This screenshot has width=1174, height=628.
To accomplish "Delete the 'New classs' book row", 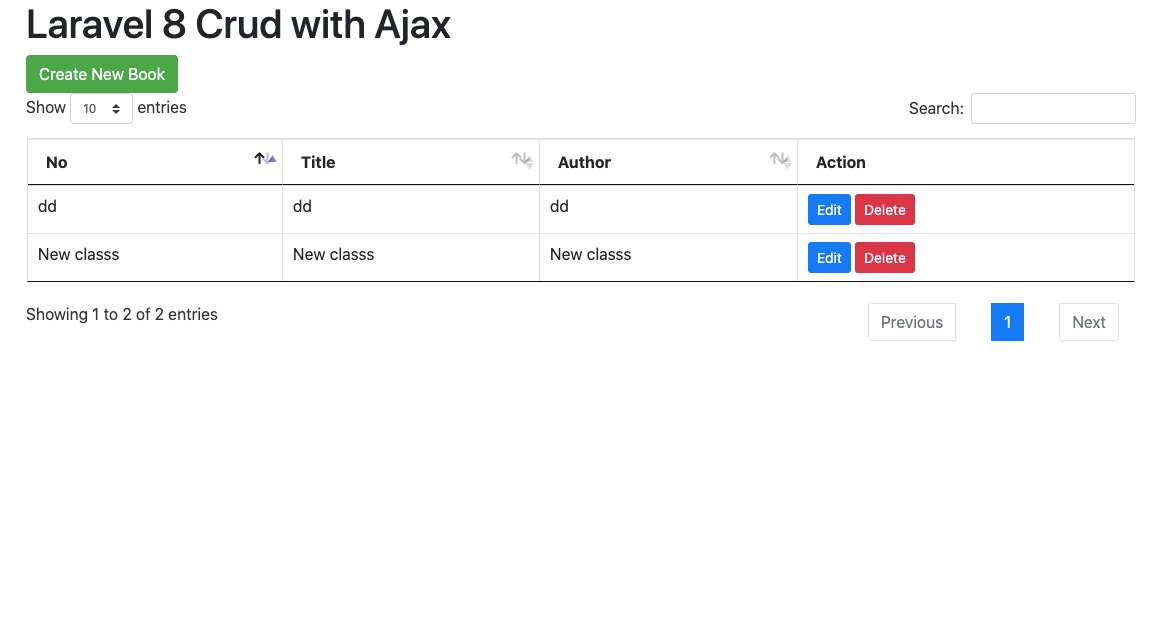I will click(884, 258).
